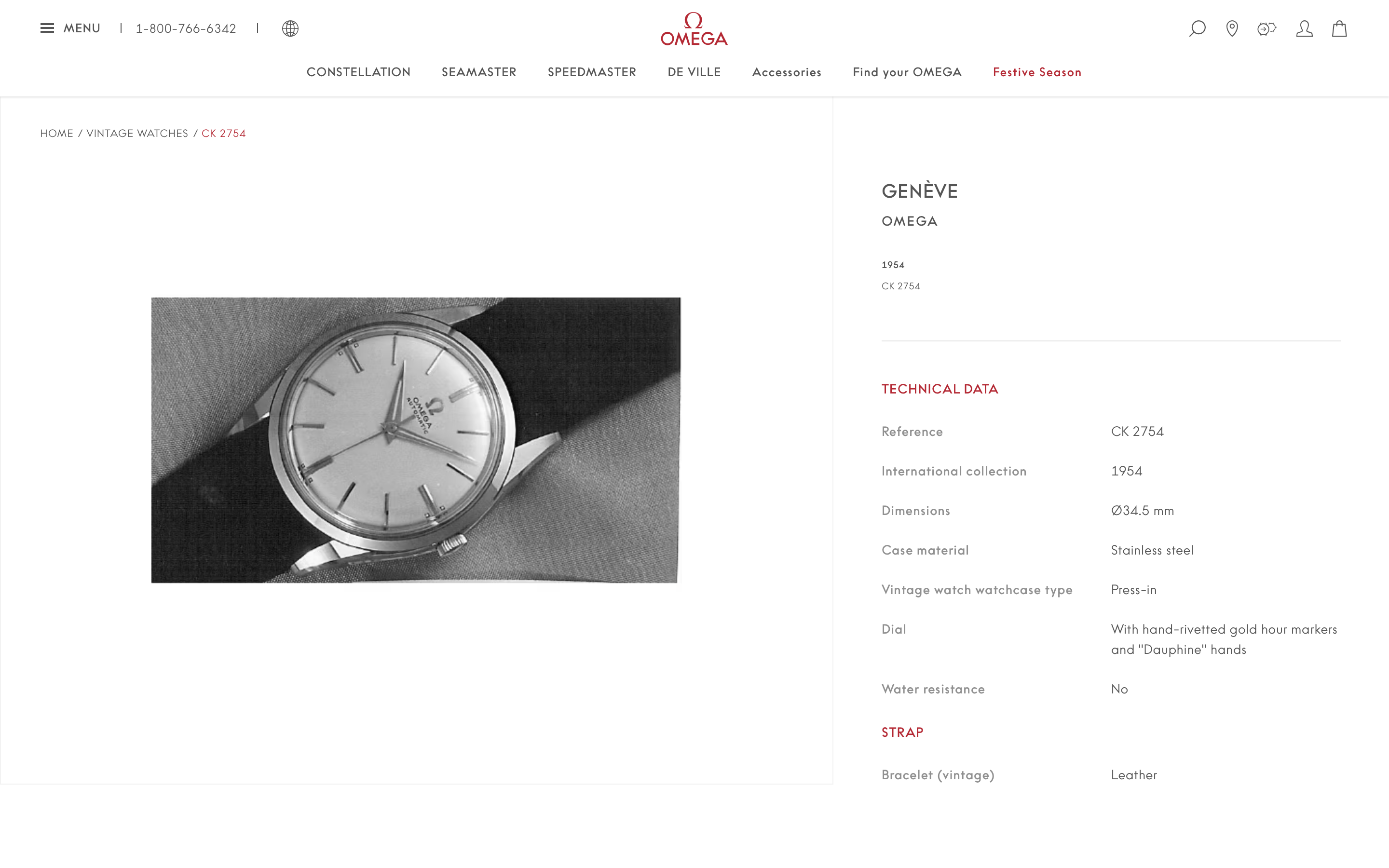Go to Accessories section
1389x868 pixels.
coord(787,72)
